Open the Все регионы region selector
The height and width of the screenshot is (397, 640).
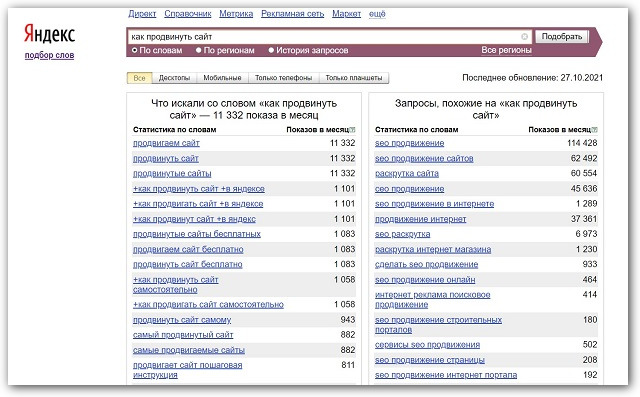click(506, 50)
